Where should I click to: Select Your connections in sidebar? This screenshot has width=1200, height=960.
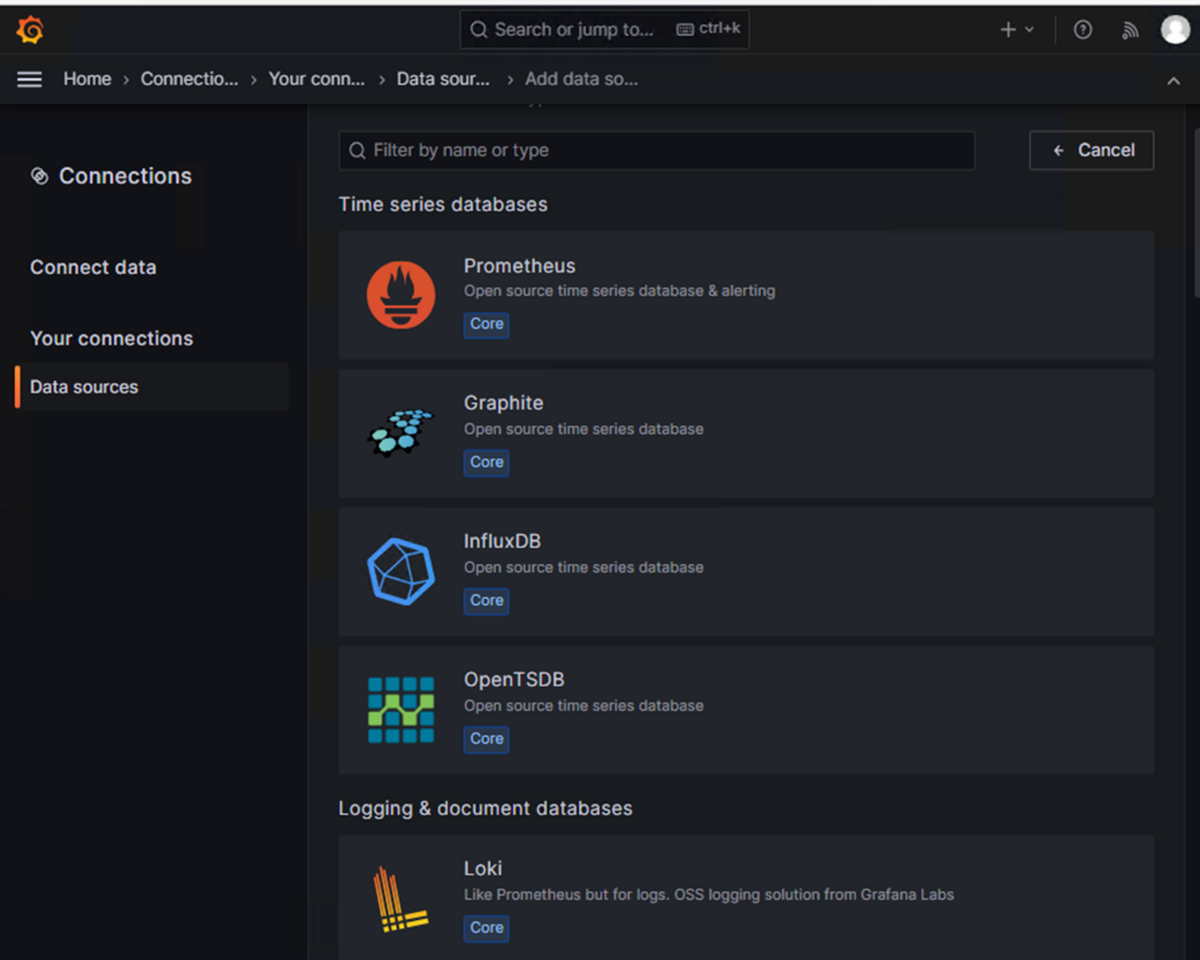tap(112, 338)
